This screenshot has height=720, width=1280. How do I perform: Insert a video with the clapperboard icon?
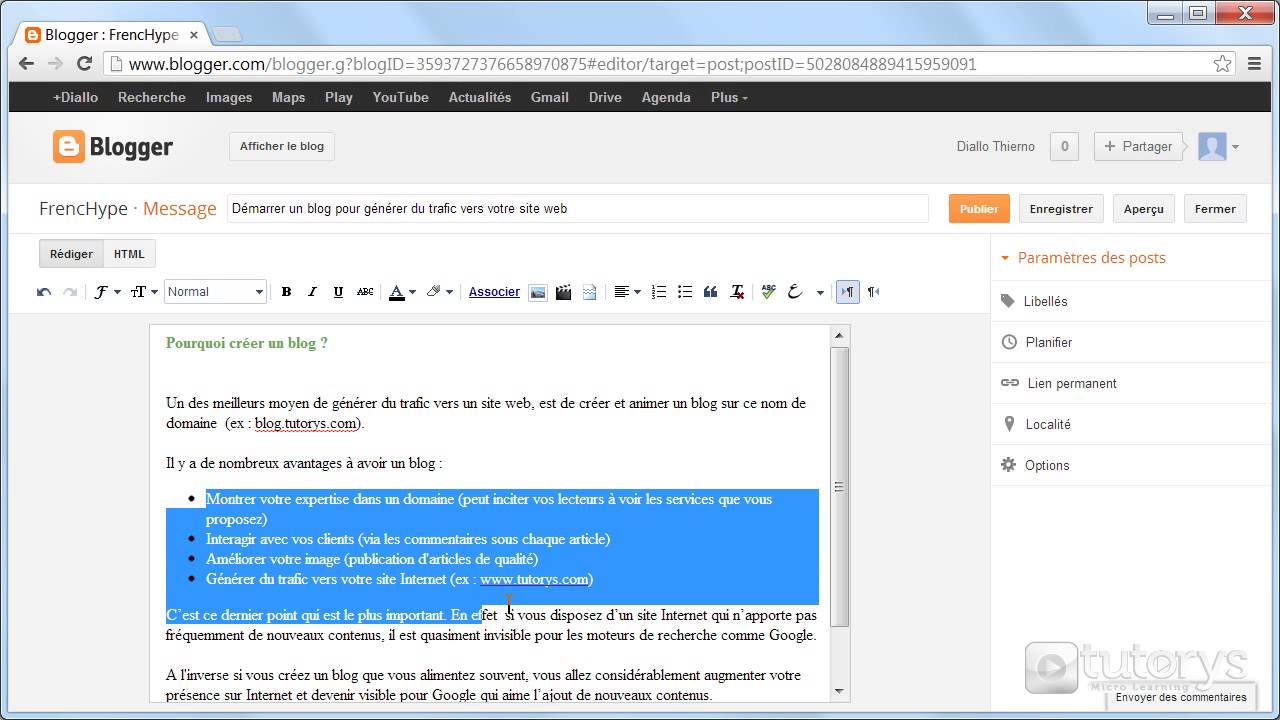[x=564, y=292]
